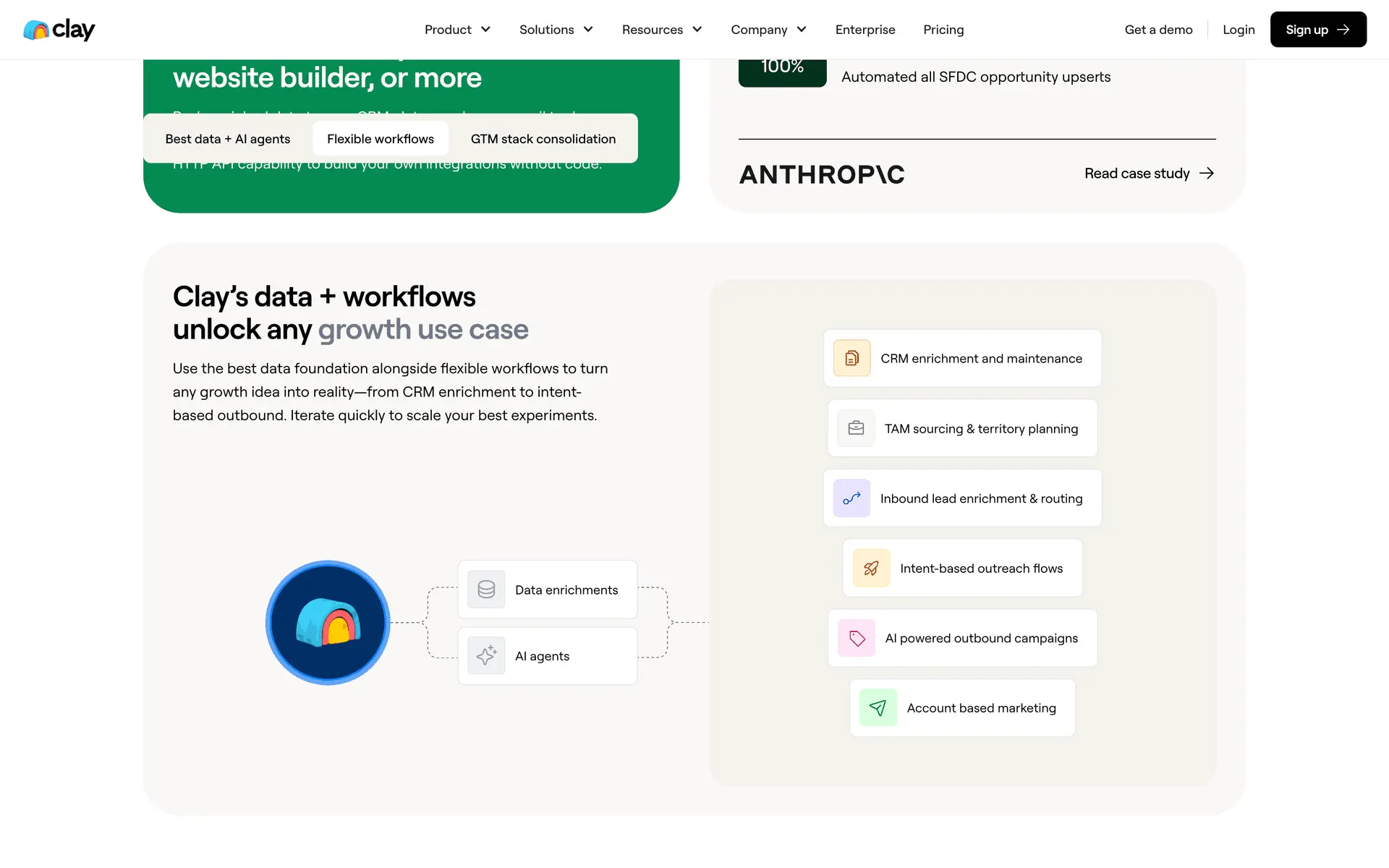This screenshot has width=1389, height=868.
Task: Click the AI agents sparkle icon
Action: (x=486, y=656)
